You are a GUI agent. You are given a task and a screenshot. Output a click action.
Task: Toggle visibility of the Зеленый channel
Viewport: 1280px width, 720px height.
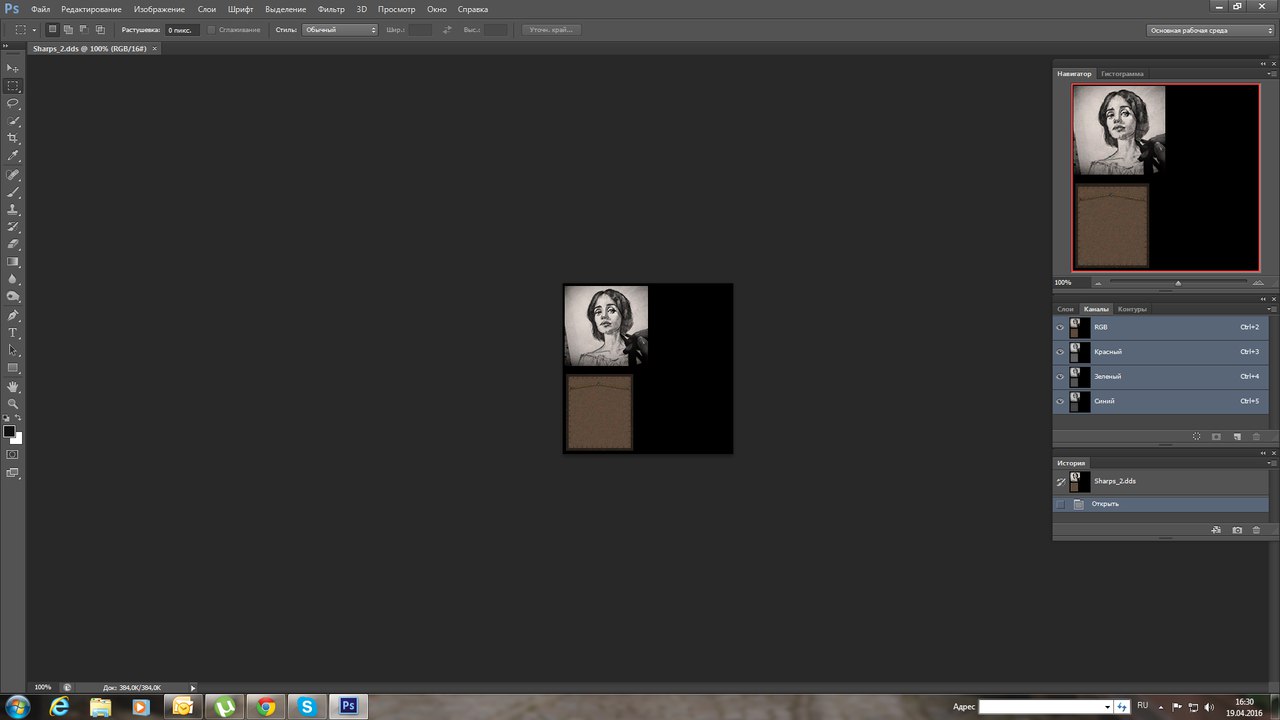click(1060, 376)
